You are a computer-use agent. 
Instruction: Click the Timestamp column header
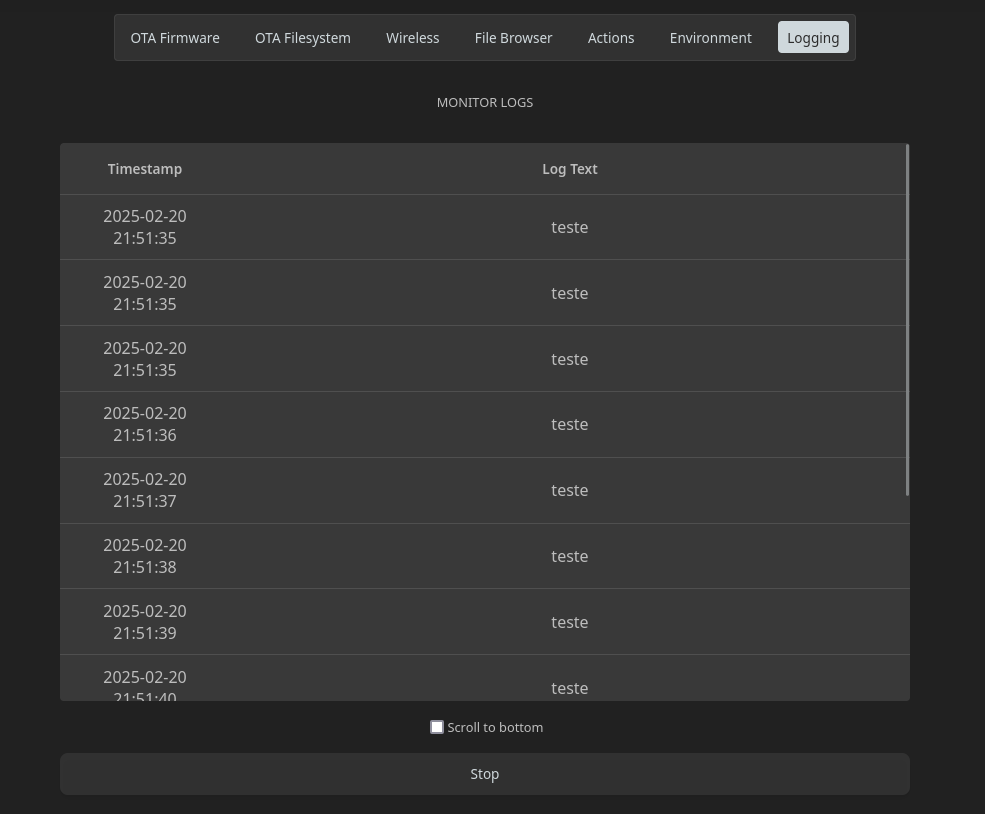[144, 169]
